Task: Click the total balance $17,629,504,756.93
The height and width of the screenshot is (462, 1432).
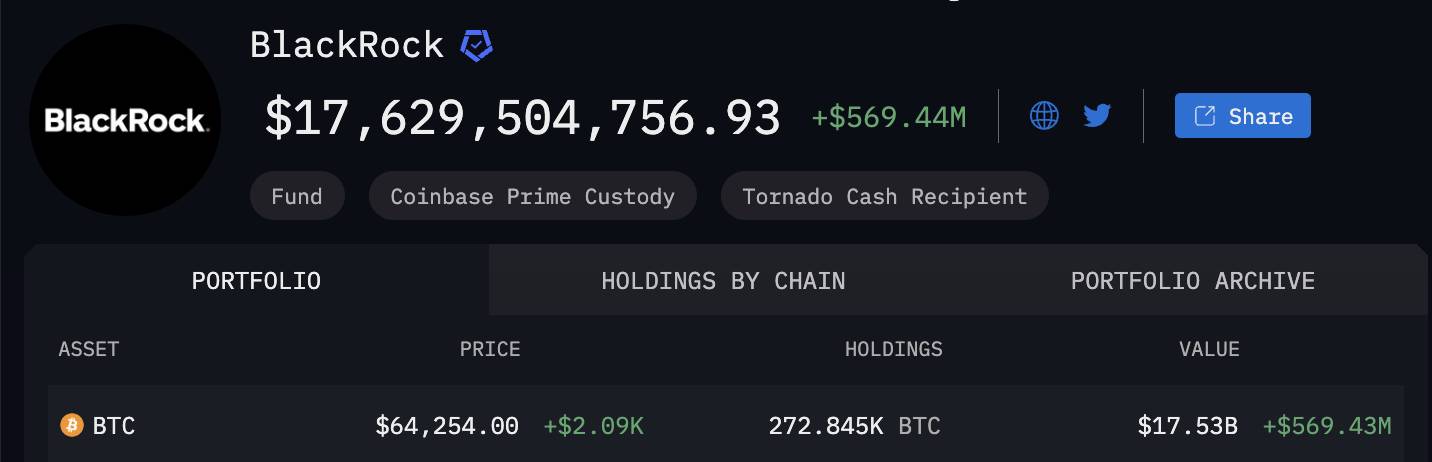Action: tap(522, 117)
